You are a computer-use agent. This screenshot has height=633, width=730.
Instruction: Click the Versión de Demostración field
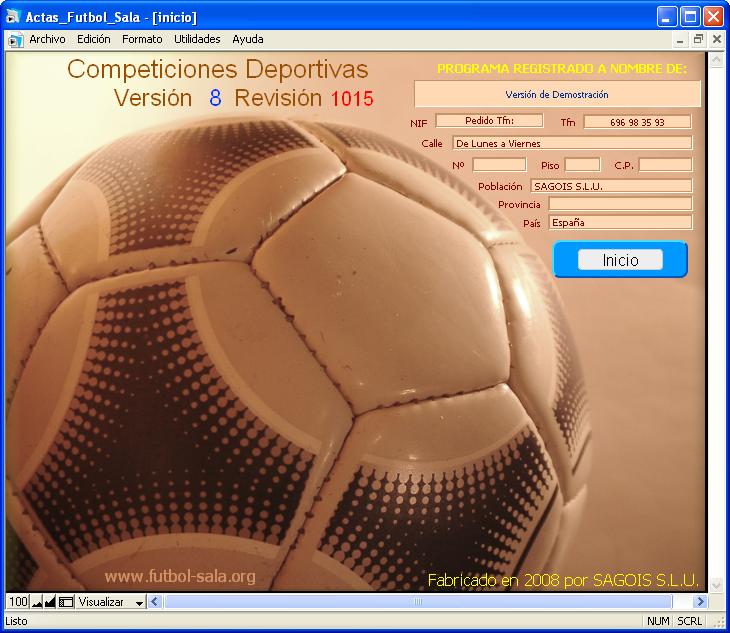pos(557,94)
